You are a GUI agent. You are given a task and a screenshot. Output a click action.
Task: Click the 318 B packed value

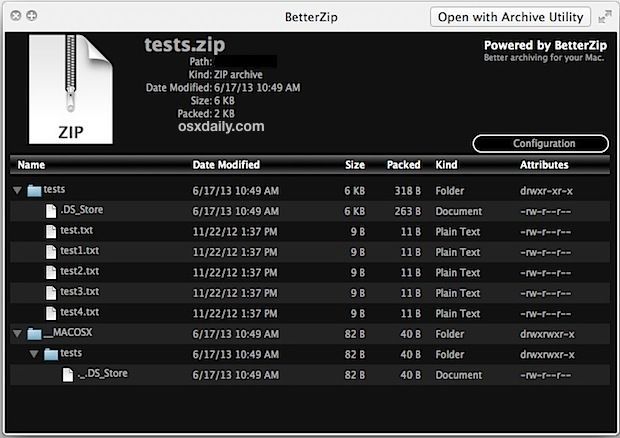(x=407, y=191)
